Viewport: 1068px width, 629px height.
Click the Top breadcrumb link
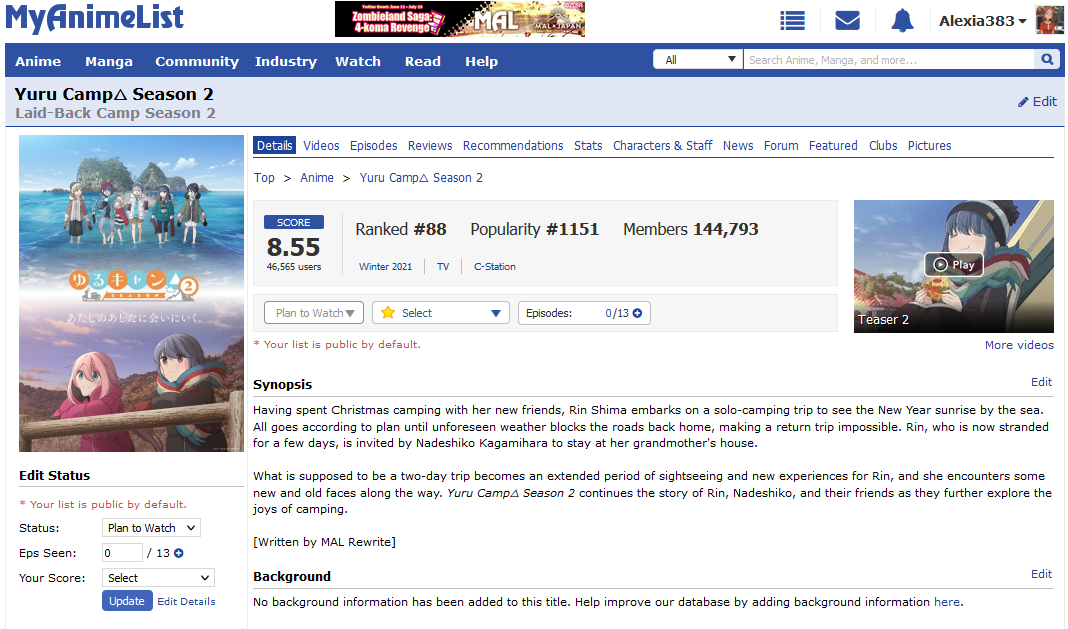264,178
